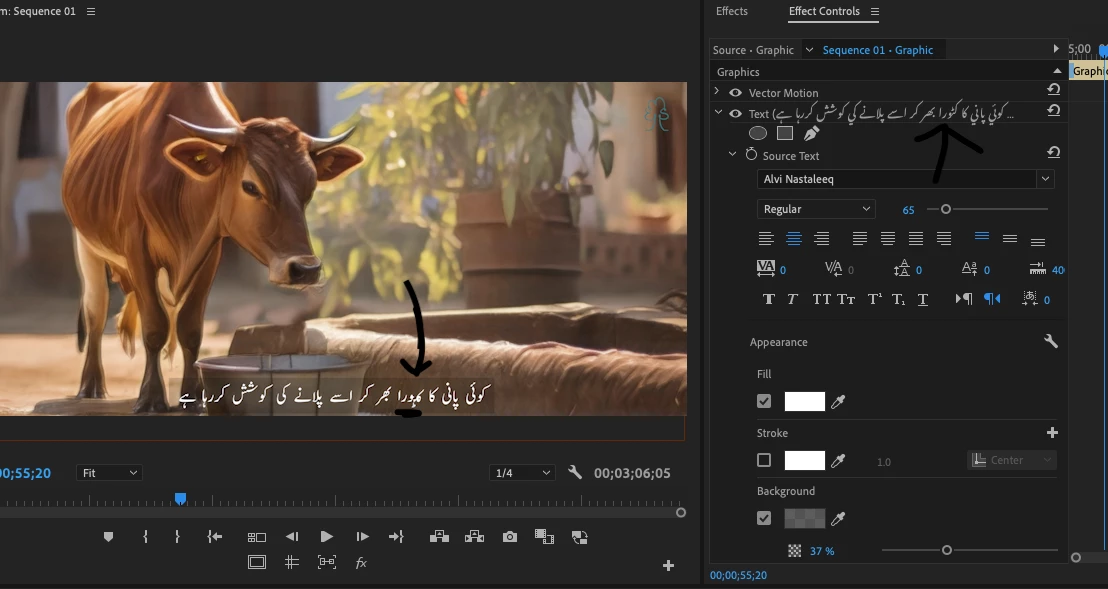Viewport: 1108px width, 589px height.
Task: Select Sequence 01 · Graphic tab
Action: (x=878, y=50)
